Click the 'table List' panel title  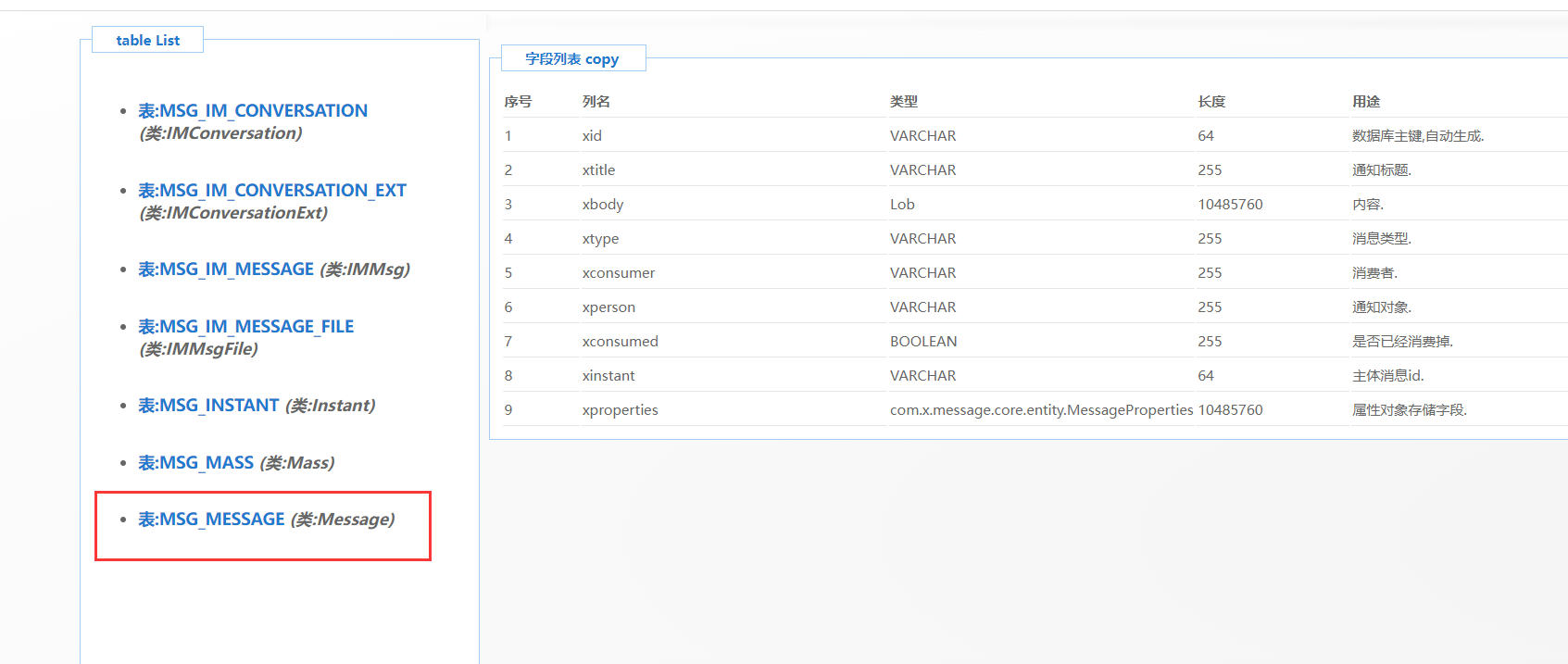click(x=148, y=41)
